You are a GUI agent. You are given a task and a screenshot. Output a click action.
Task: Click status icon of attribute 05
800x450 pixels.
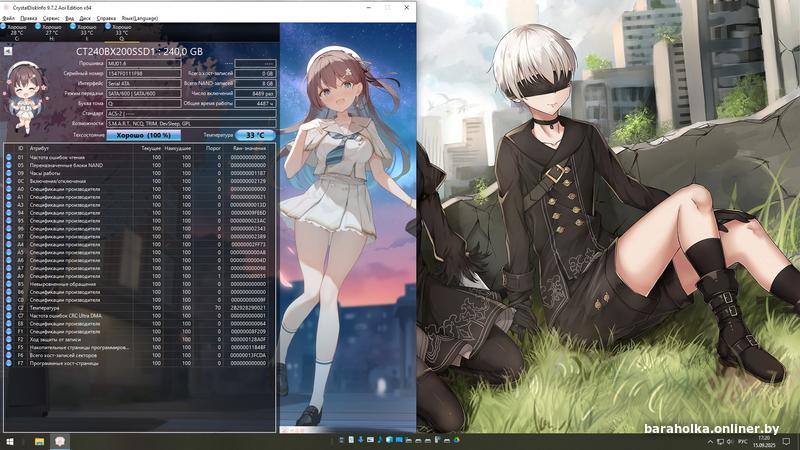pyautogui.click(x=9, y=165)
